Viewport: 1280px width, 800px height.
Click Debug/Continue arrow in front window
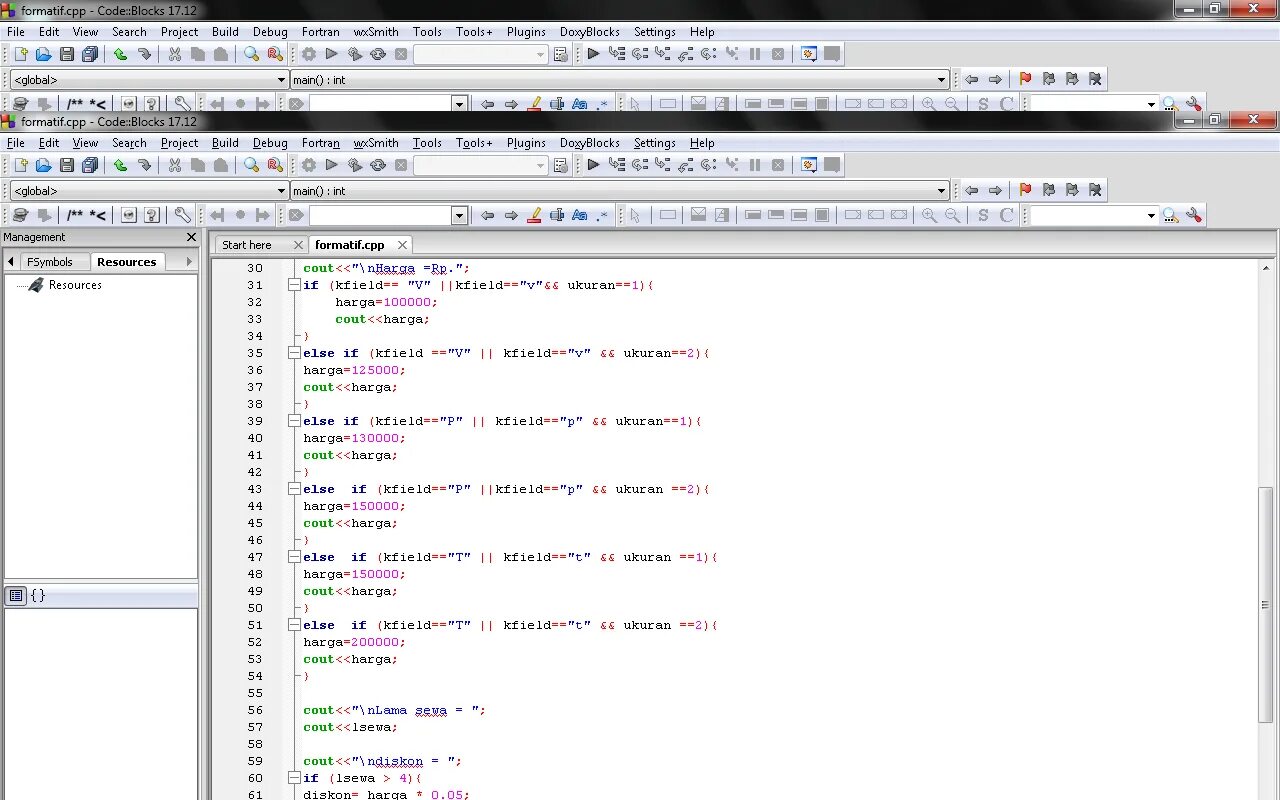point(593,165)
